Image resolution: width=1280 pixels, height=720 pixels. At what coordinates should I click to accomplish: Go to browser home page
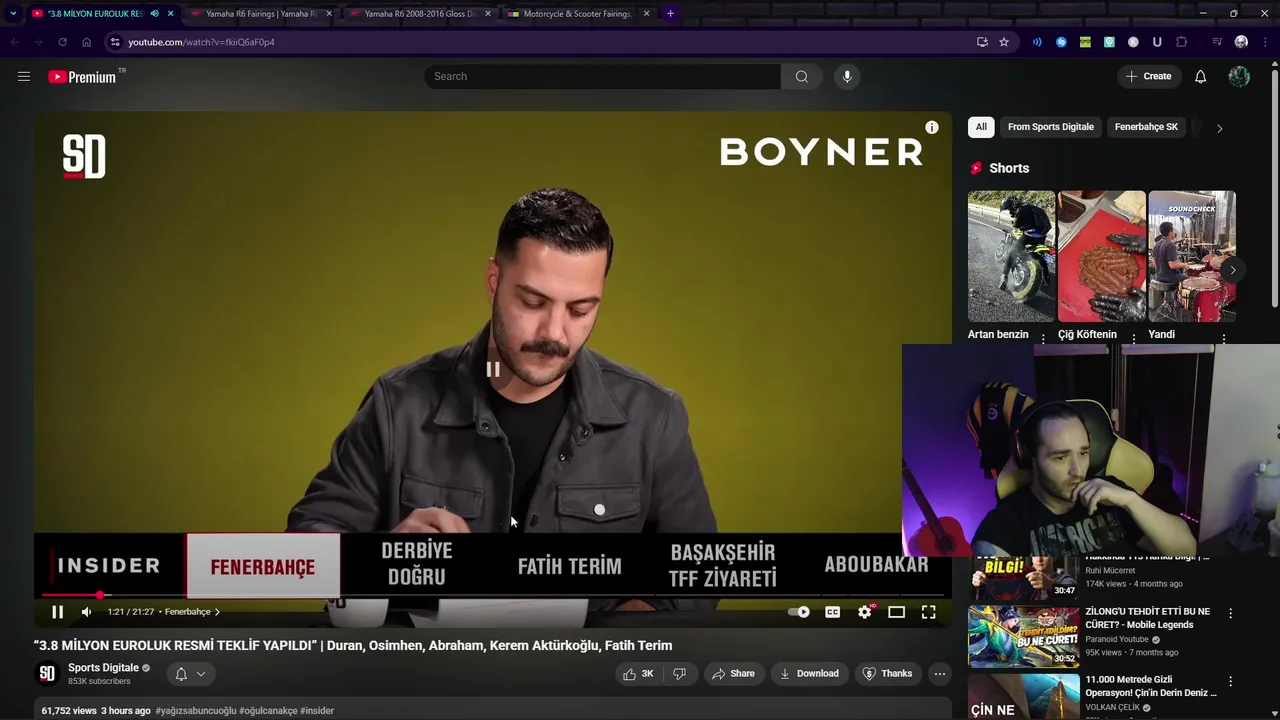coord(86,42)
